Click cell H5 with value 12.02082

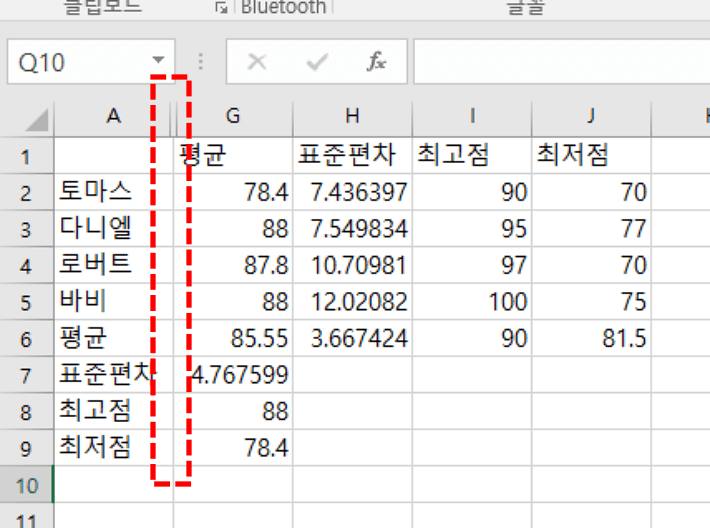(352, 302)
